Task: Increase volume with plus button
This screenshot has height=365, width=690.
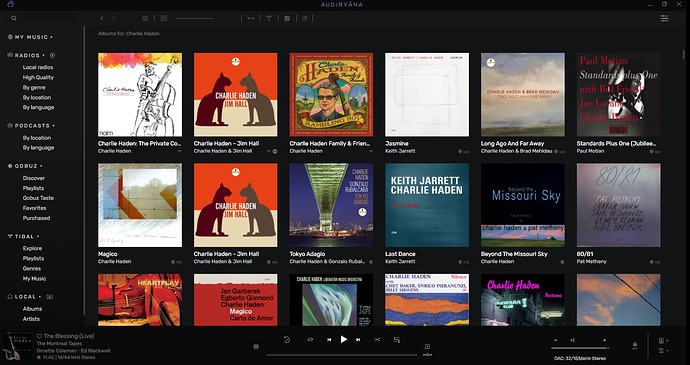Action: click(604, 340)
